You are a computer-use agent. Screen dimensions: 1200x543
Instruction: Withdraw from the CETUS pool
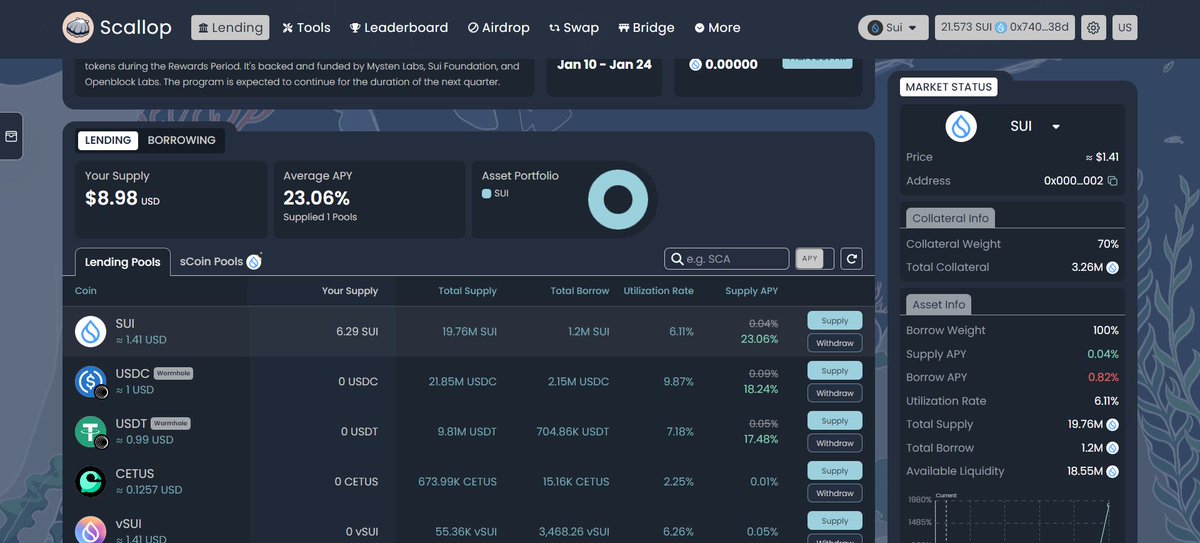coord(835,493)
